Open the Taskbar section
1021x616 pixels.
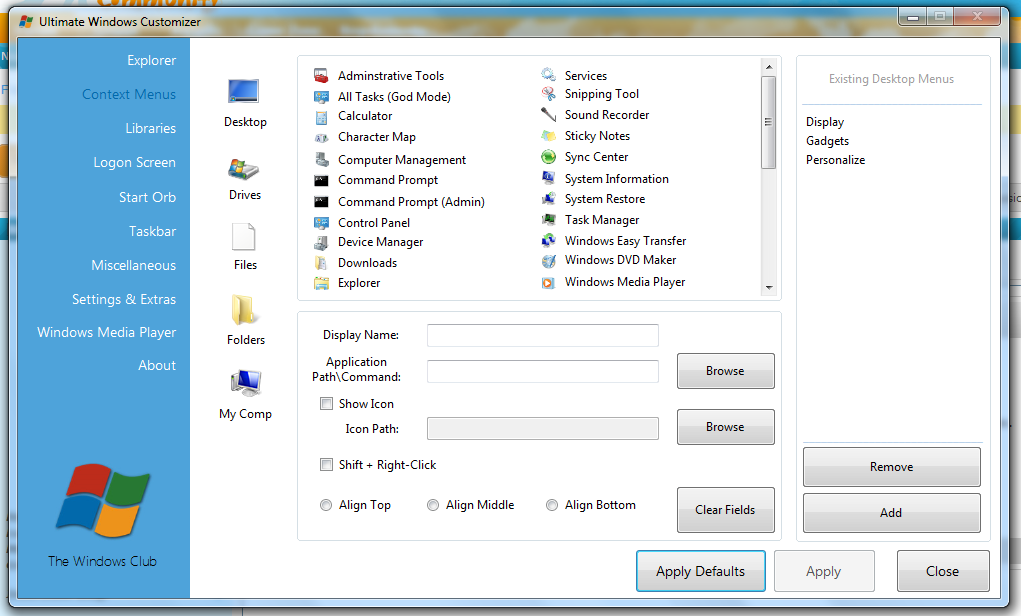152,231
